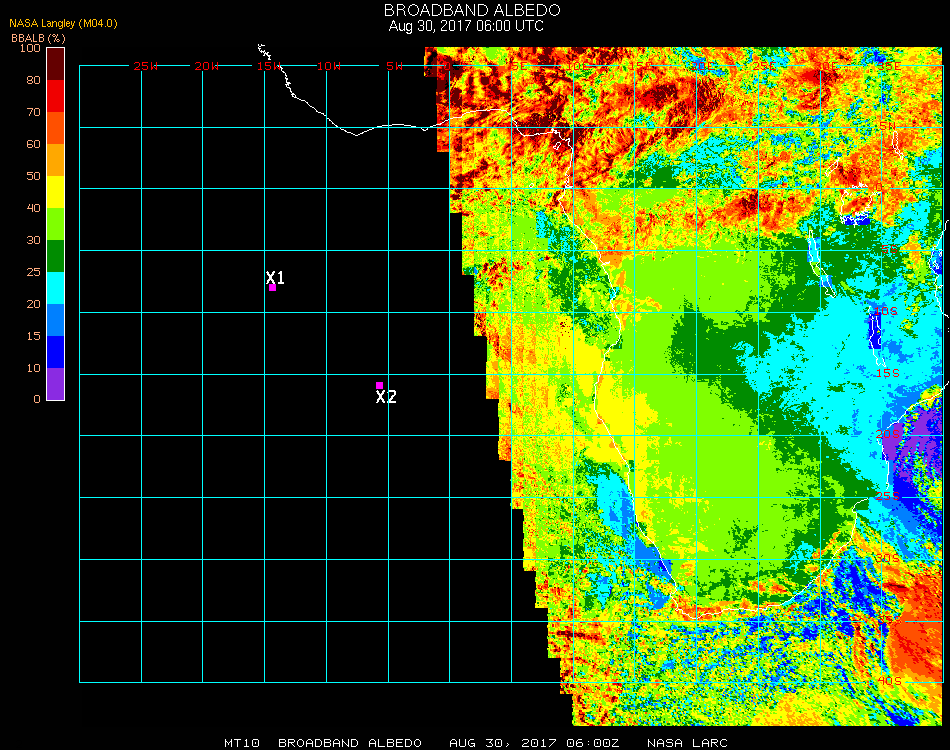
Task: Click the Aug 30, 2017 06:00 UTC timestamp
Action: (x=466, y=26)
